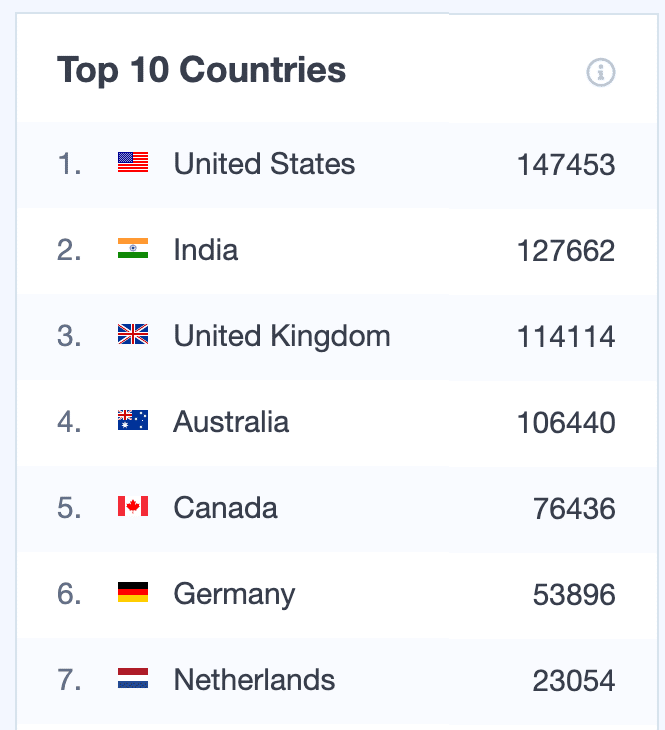Open the United Kingdom country entry
Viewport: 665px width, 730px height.
click(x=282, y=336)
